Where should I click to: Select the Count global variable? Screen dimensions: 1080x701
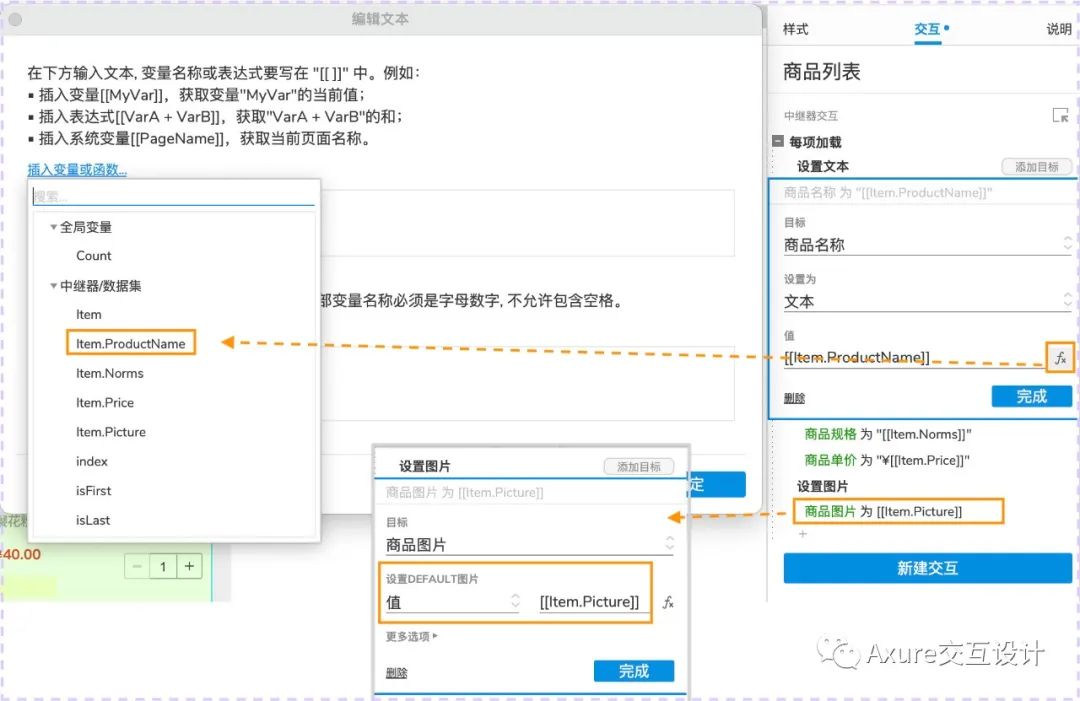pyautogui.click(x=94, y=255)
